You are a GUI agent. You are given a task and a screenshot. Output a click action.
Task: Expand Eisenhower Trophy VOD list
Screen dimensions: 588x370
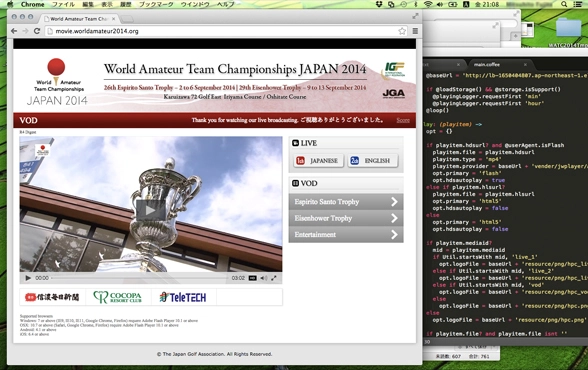tap(346, 218)
